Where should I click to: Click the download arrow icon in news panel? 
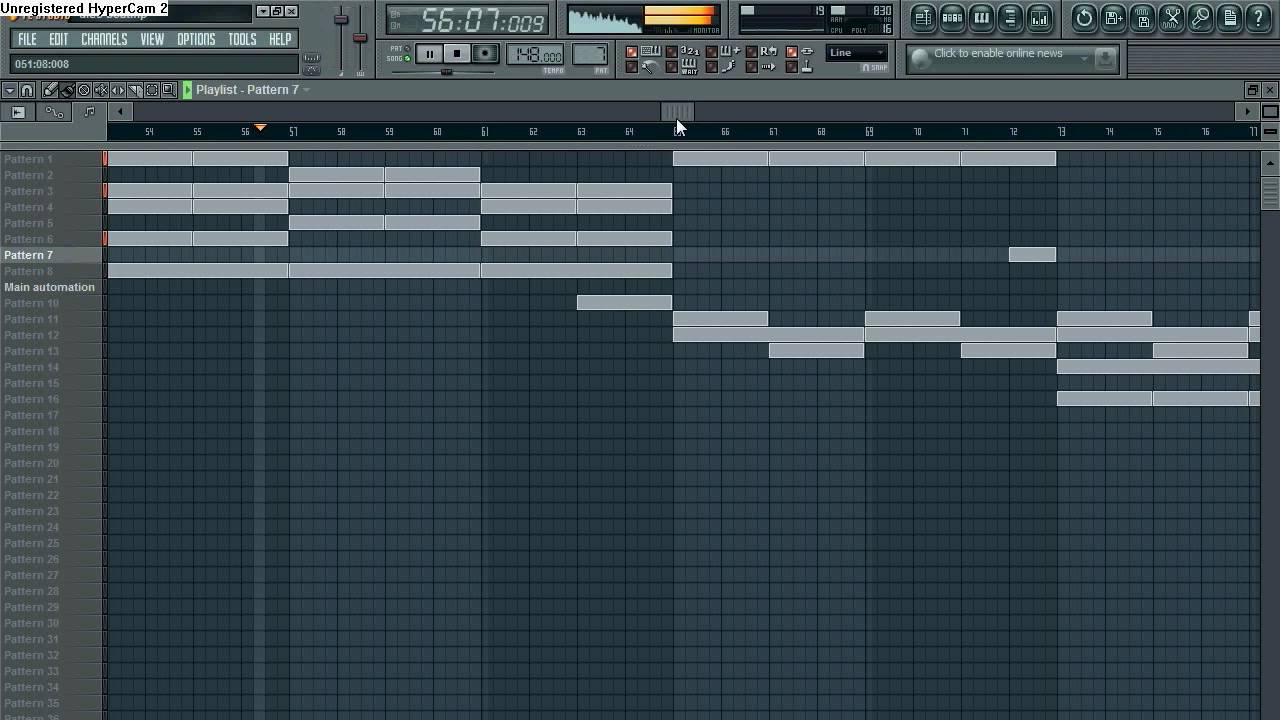tap(1105, 59)
